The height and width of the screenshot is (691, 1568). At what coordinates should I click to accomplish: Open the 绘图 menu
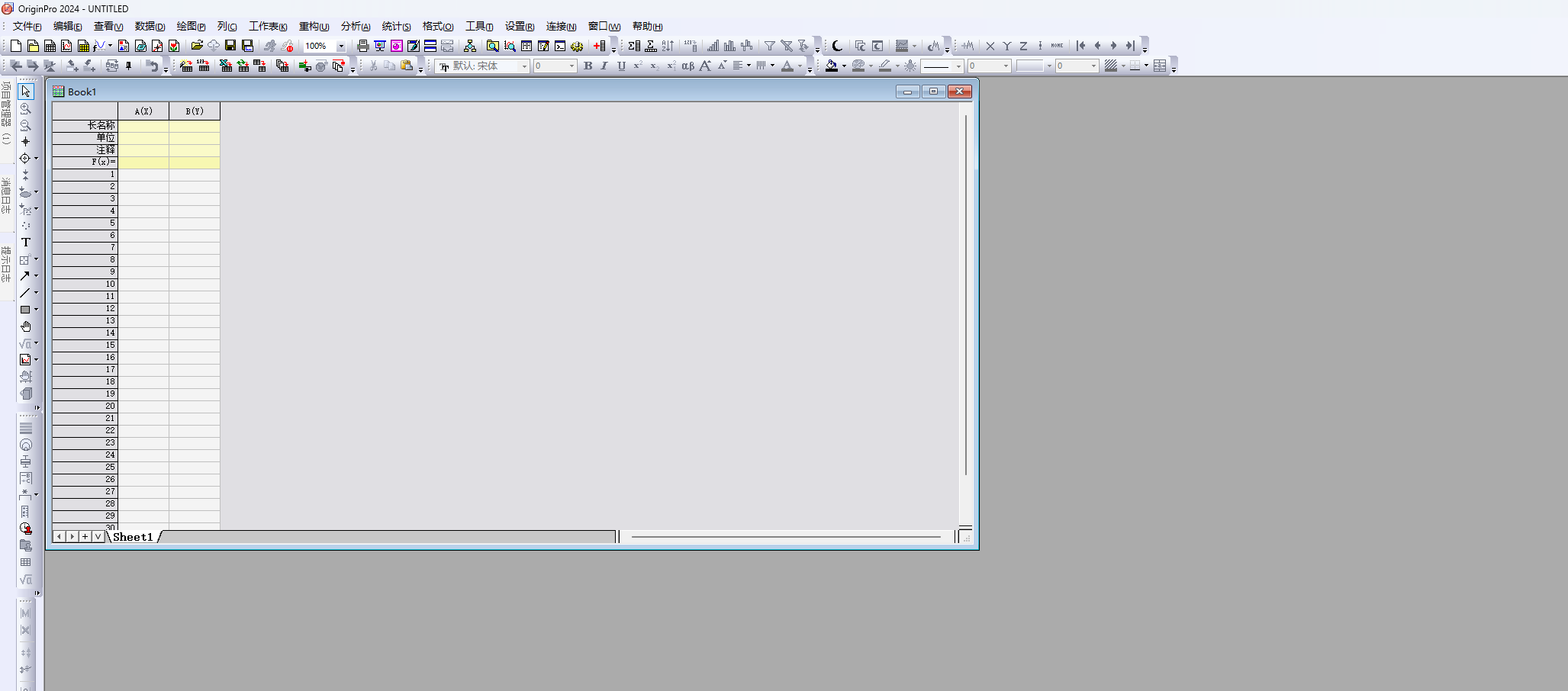pos(191,26)
